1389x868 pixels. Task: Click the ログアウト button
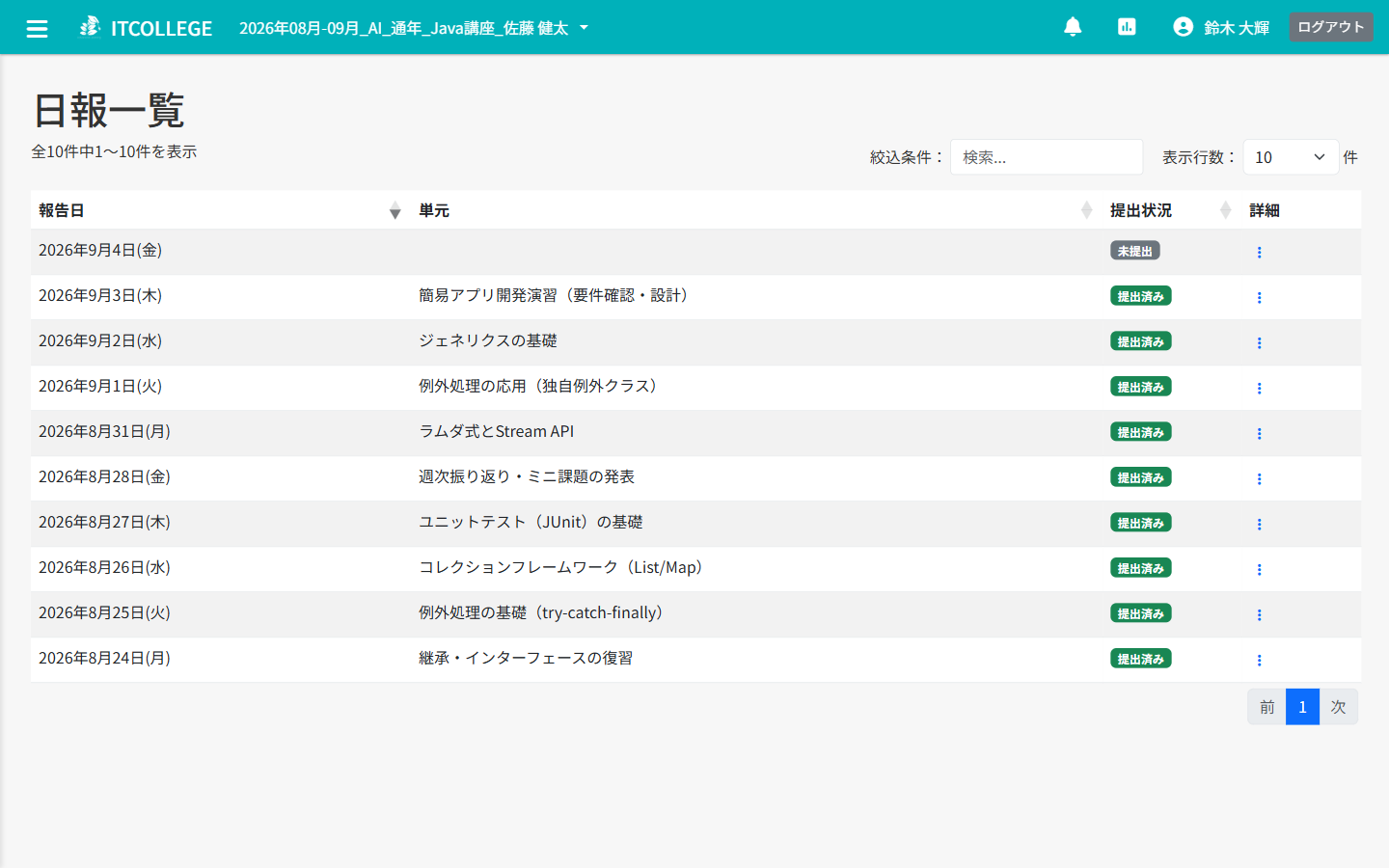click(x=1331, y=27)
